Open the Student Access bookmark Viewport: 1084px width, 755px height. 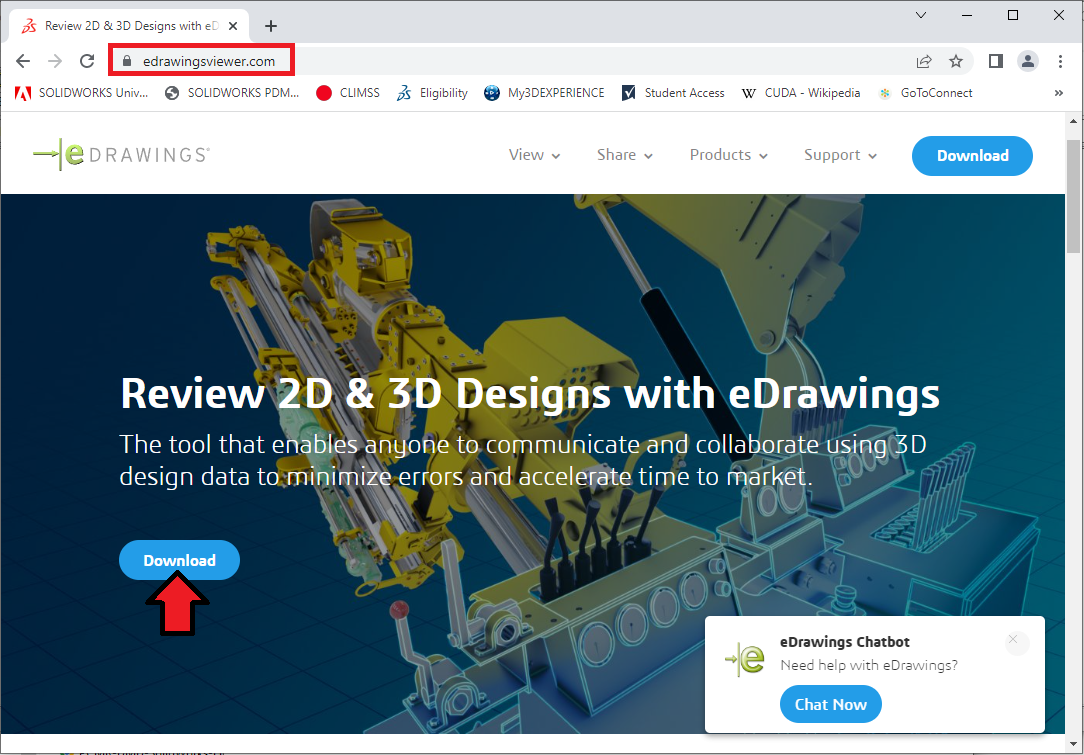(x=673, y=93)
